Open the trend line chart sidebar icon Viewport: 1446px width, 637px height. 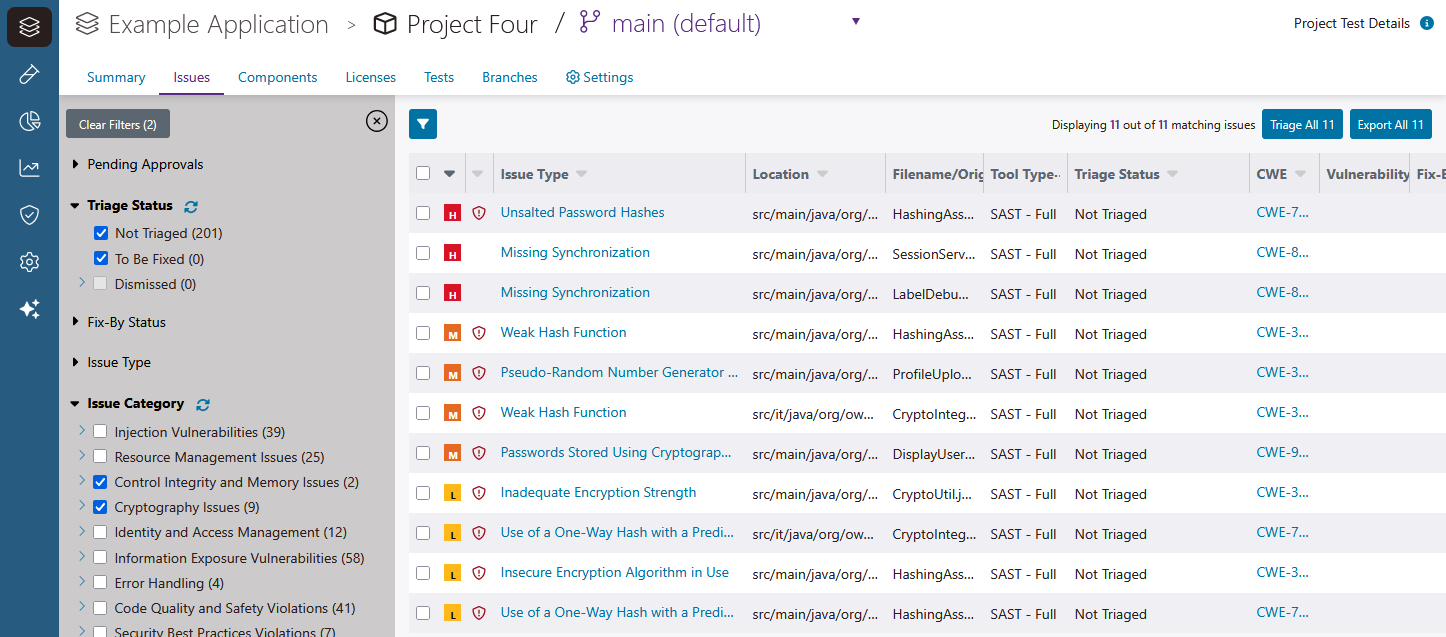(x=29, y=168)
